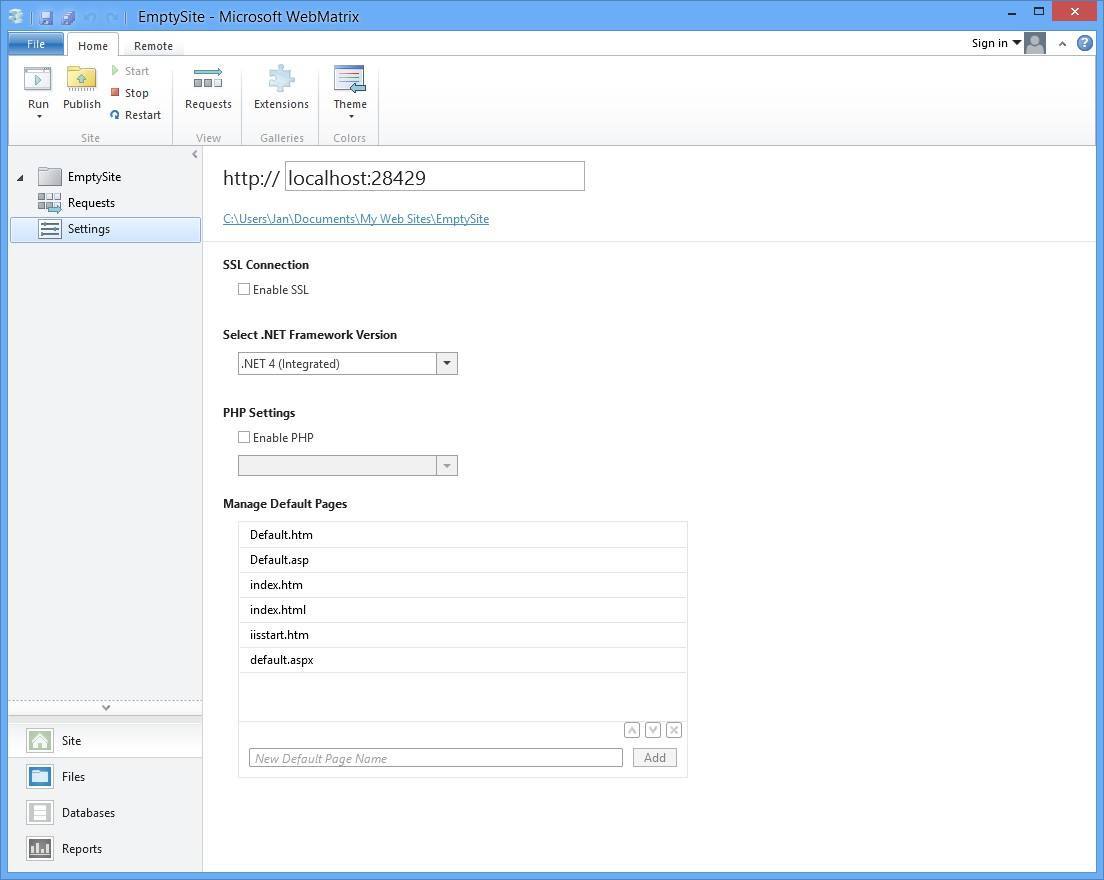
Task: Click the remove default page X icon
Action: [674, 730]
